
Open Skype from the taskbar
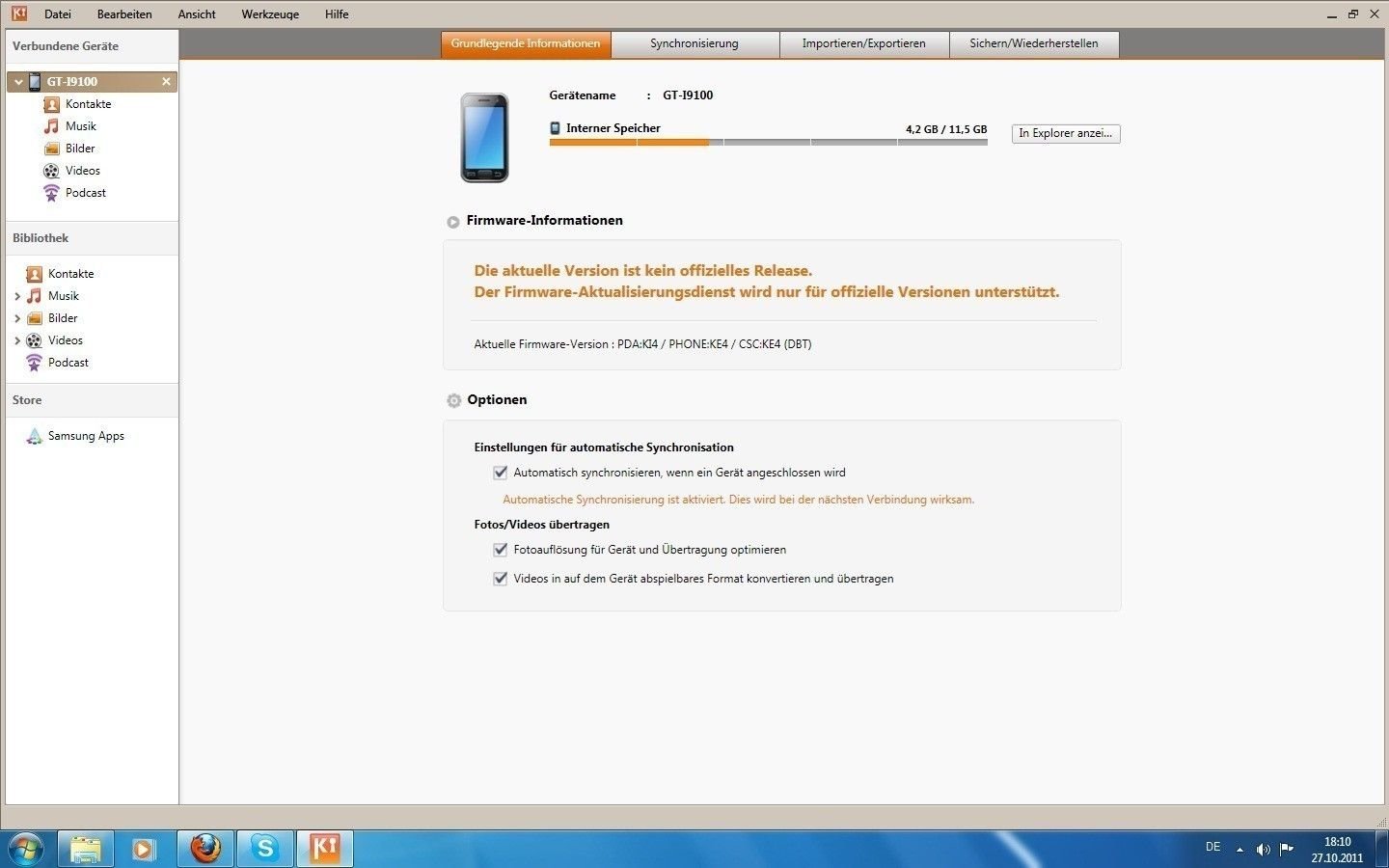tap(265, 849)
